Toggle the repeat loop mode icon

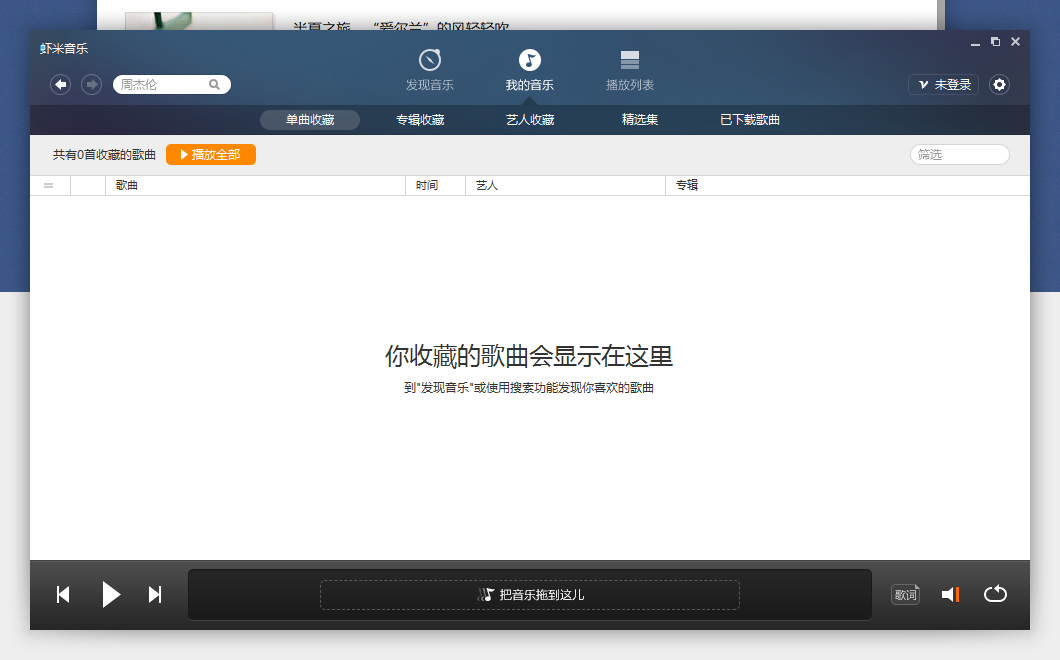pyautogui.click(x=995, y=594)
